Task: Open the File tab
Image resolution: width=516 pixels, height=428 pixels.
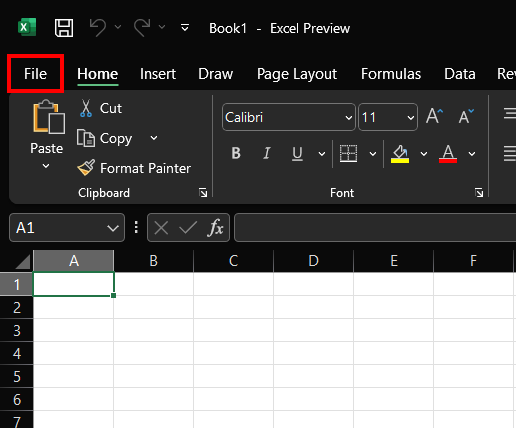Action: (x=35, y=74)
